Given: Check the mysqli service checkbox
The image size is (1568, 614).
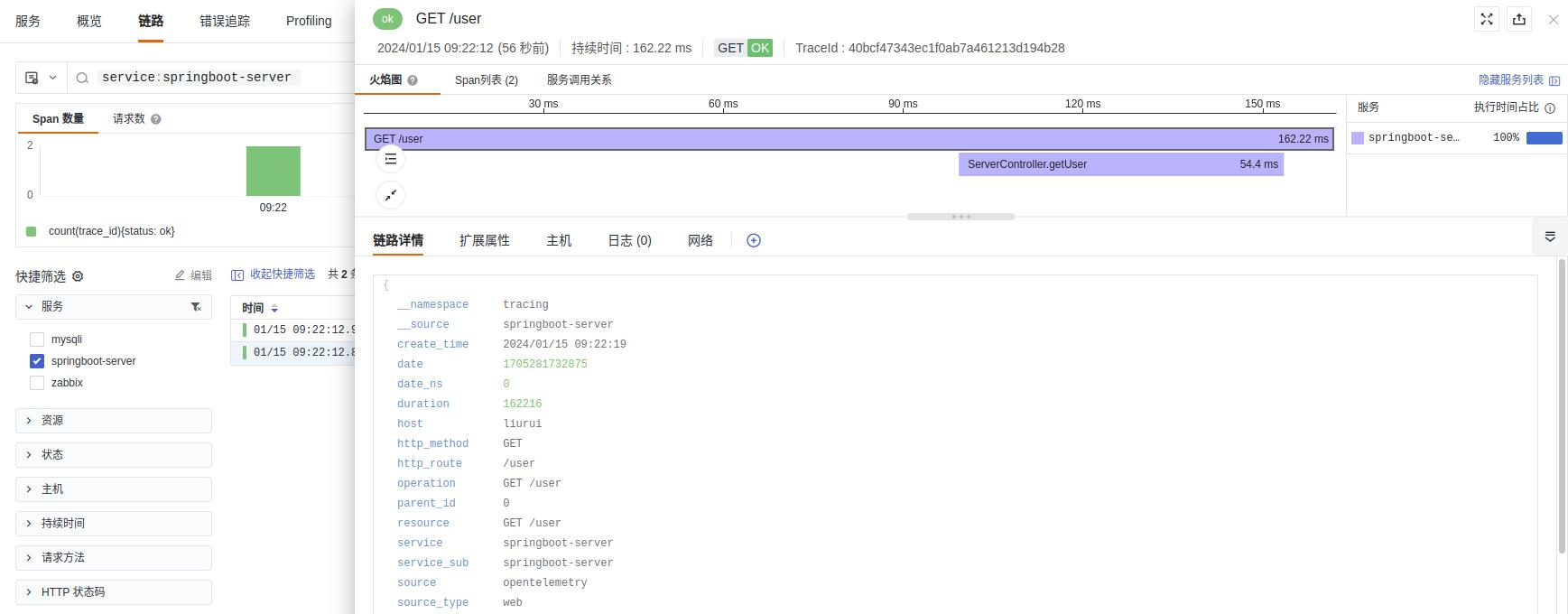Looking at the screenshot, I should [37, 340].
